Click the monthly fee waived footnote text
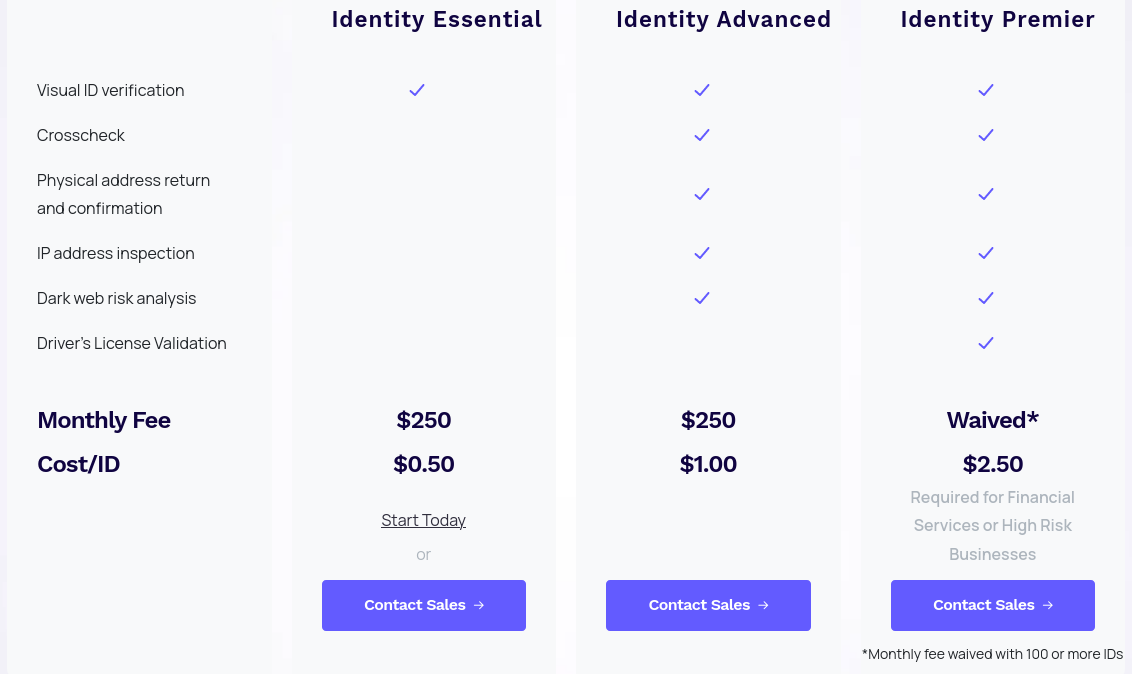The image size is (1132, 674). click(992, 655)
